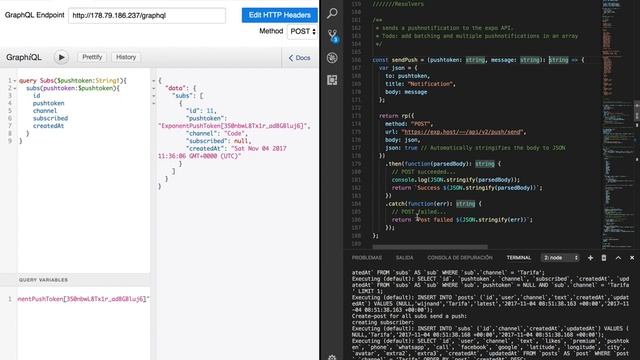640x360 pixels.
Task: Open VS Code Search from activity bar
Action: click(x=332, y=13)
